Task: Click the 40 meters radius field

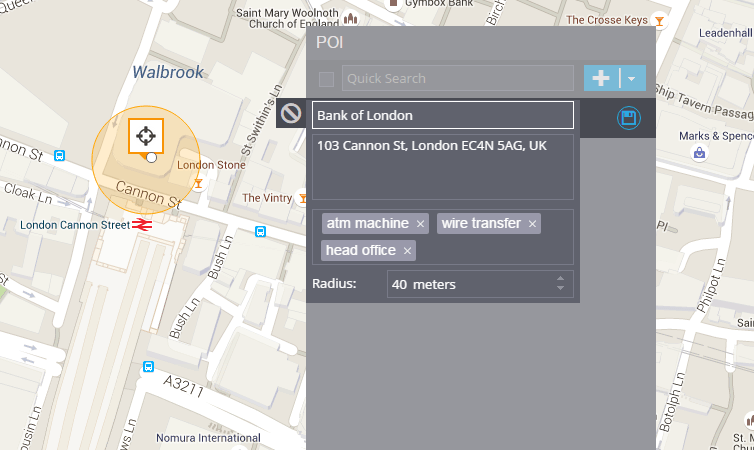Action: pyautogui.click(x=480, y=284)
